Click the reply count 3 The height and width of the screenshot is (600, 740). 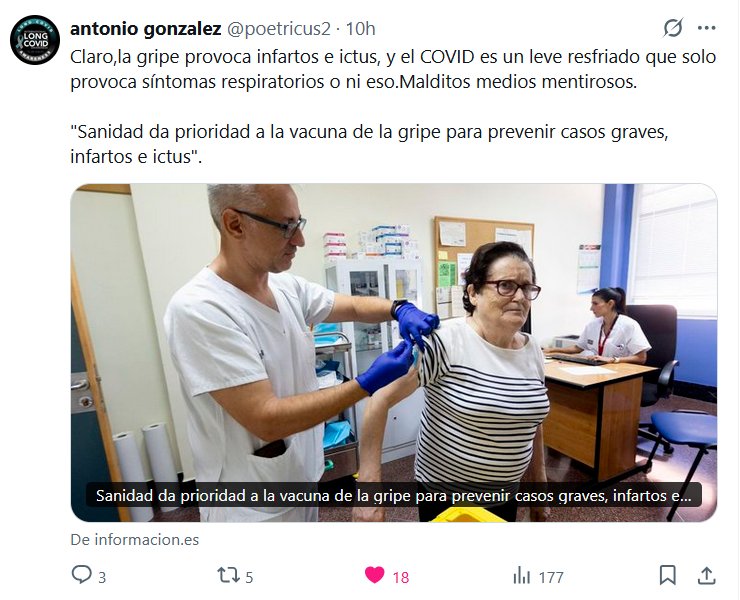[x=102, y=577]
